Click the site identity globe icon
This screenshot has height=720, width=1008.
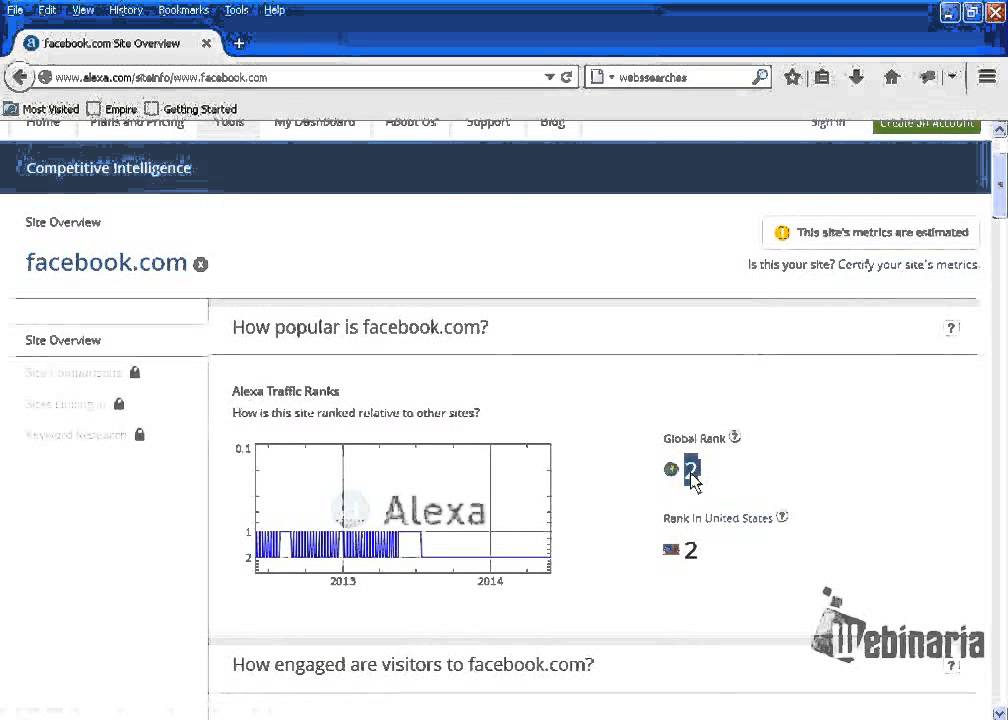pyautogui.click(x=45, y=77)
